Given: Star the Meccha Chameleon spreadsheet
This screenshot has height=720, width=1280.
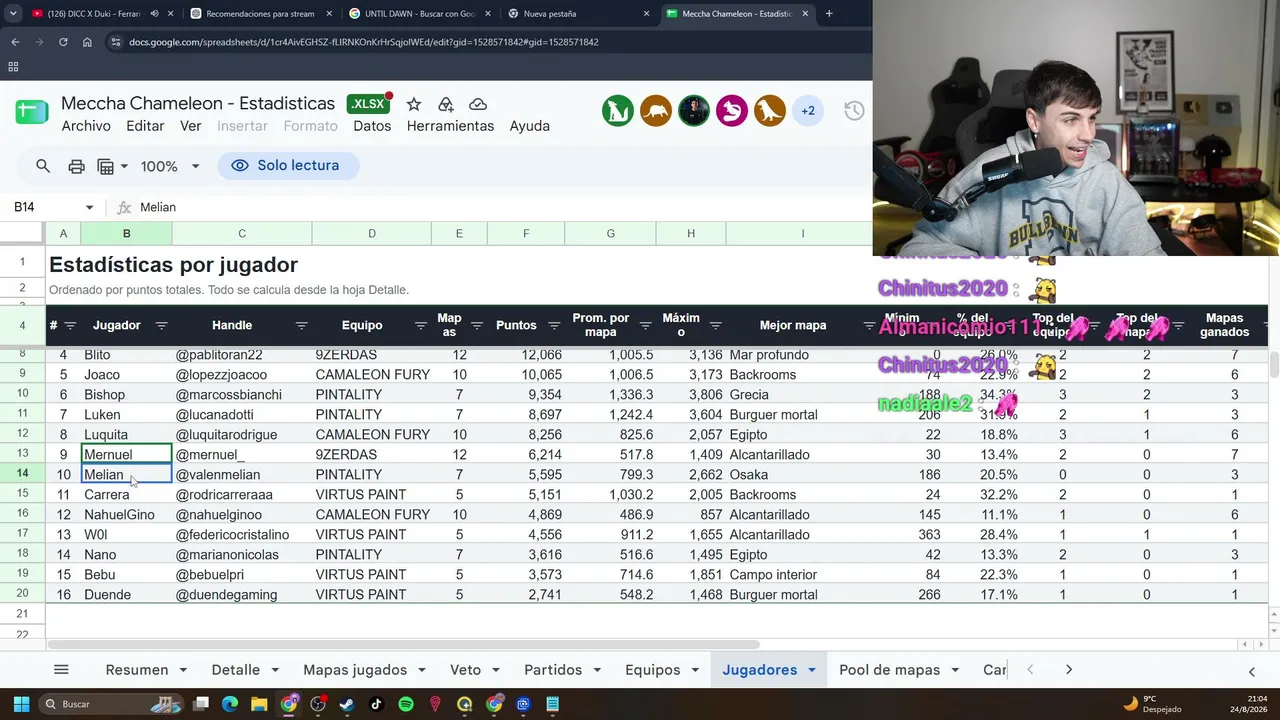Looking at the screenshot, I should pos(414,104).
